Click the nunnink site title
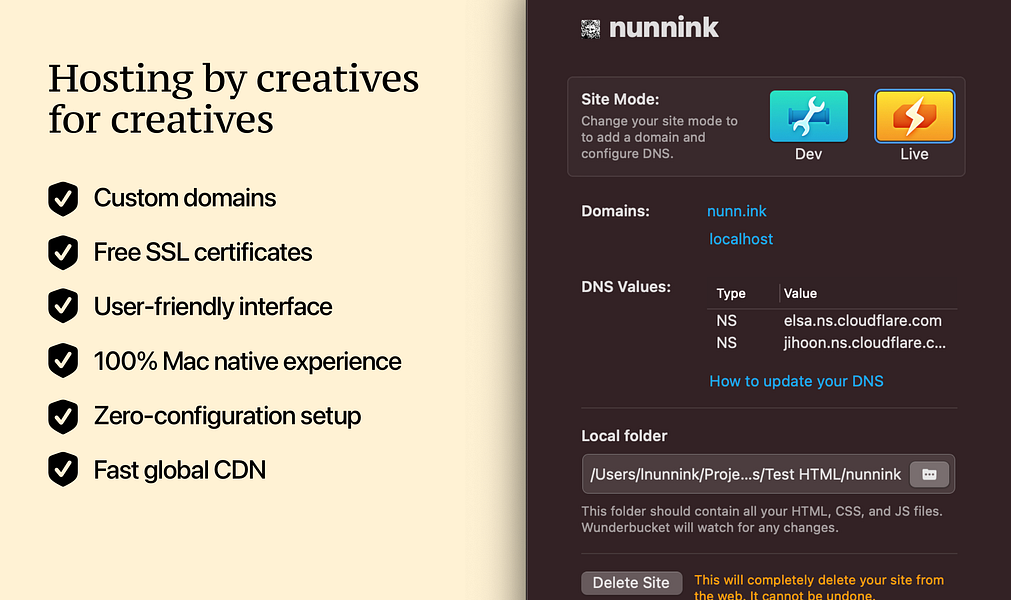This screenshot has width=1011, height=600. tap(663, 28)
